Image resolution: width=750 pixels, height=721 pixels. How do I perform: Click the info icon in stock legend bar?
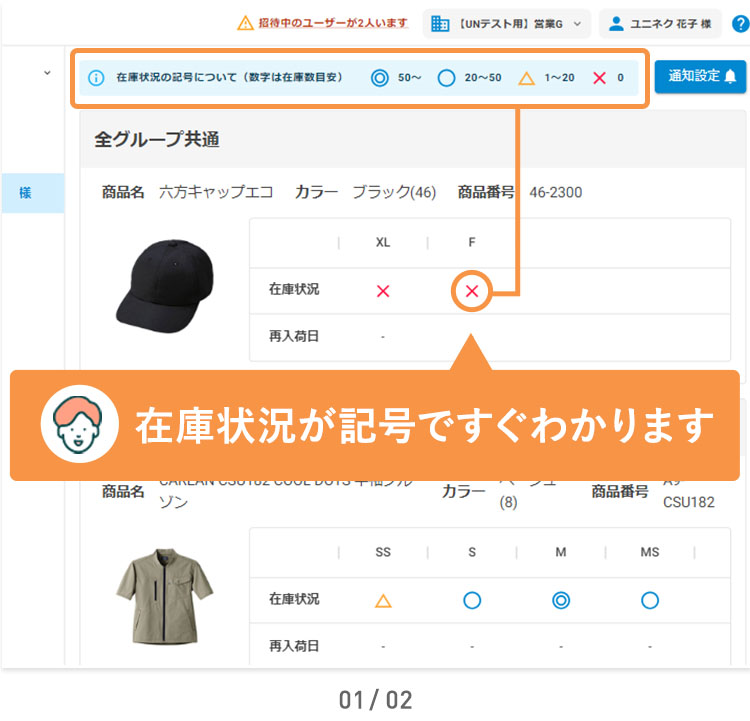coord(96,77)
